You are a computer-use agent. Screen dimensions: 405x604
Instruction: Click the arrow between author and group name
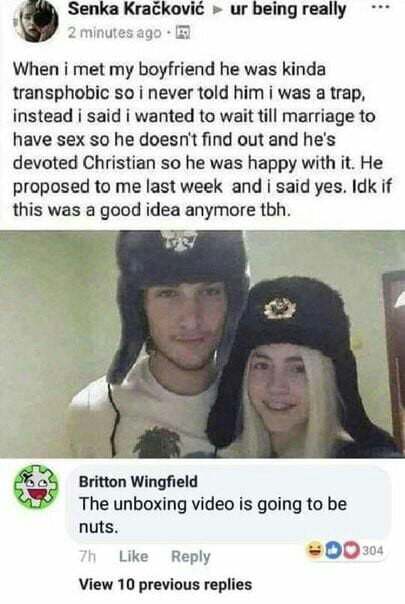tap(218, 11)
